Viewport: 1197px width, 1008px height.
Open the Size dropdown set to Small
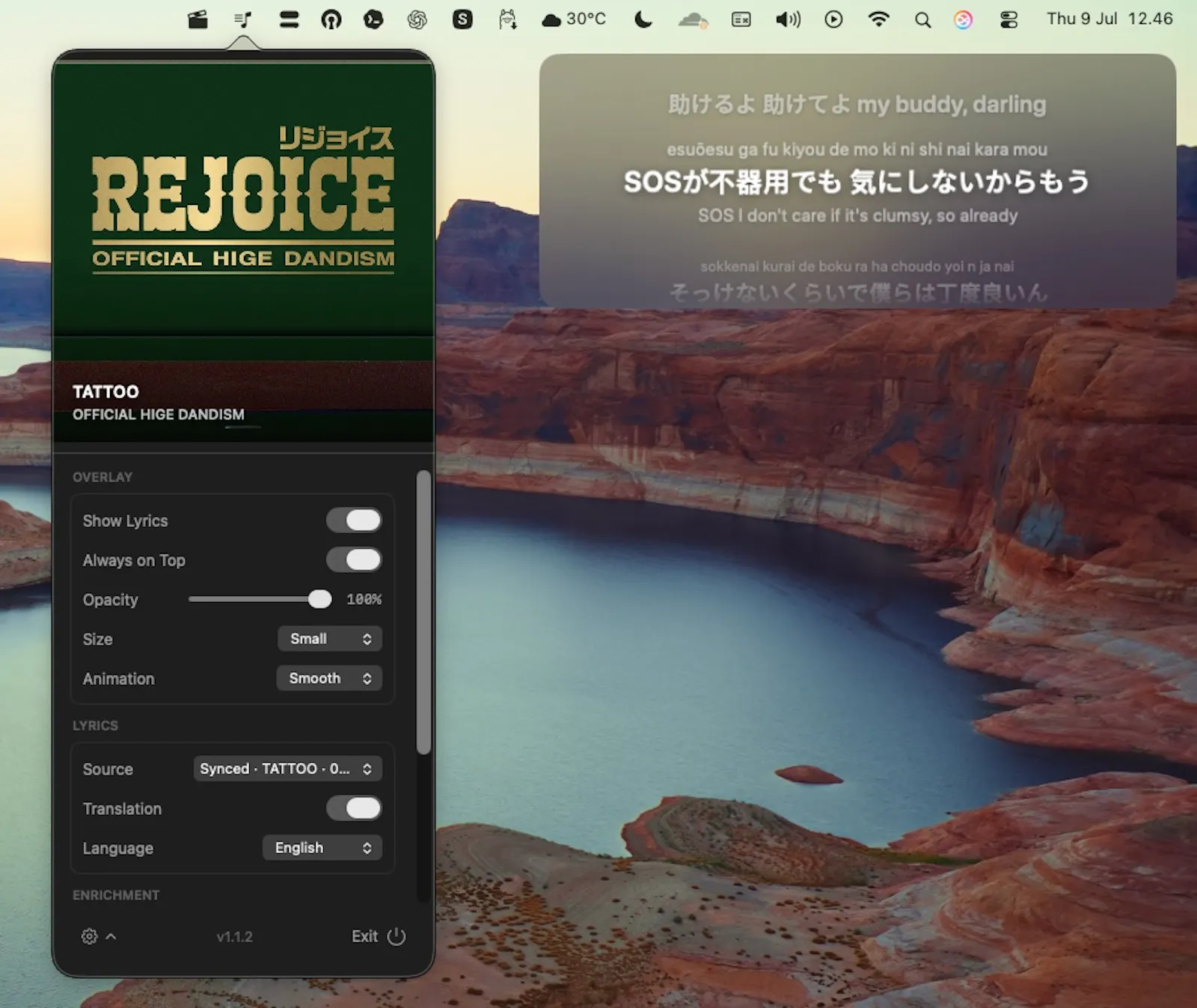point(329,639)
